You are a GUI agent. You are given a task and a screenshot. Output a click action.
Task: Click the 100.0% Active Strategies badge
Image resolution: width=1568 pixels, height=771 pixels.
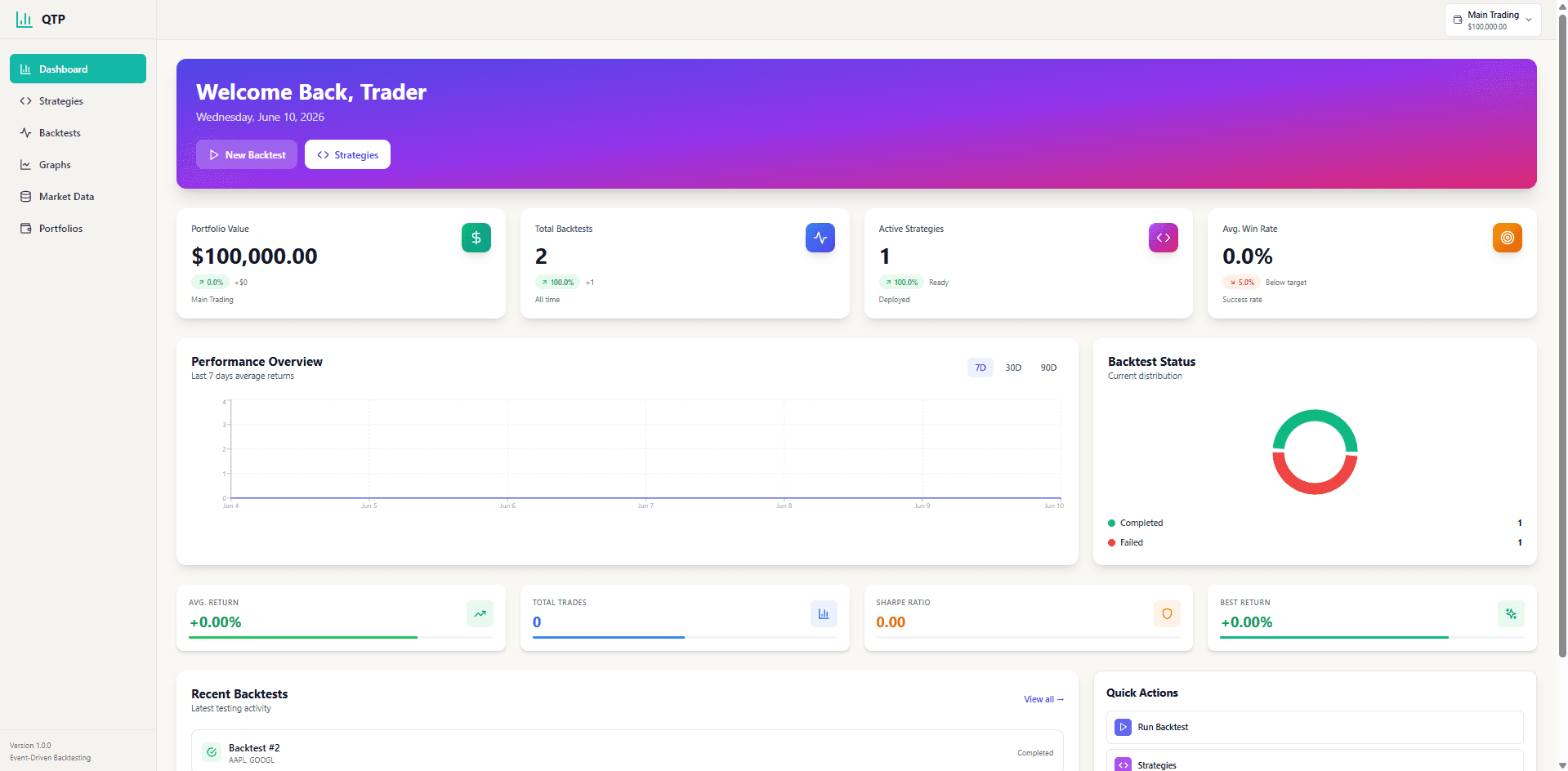901,282
